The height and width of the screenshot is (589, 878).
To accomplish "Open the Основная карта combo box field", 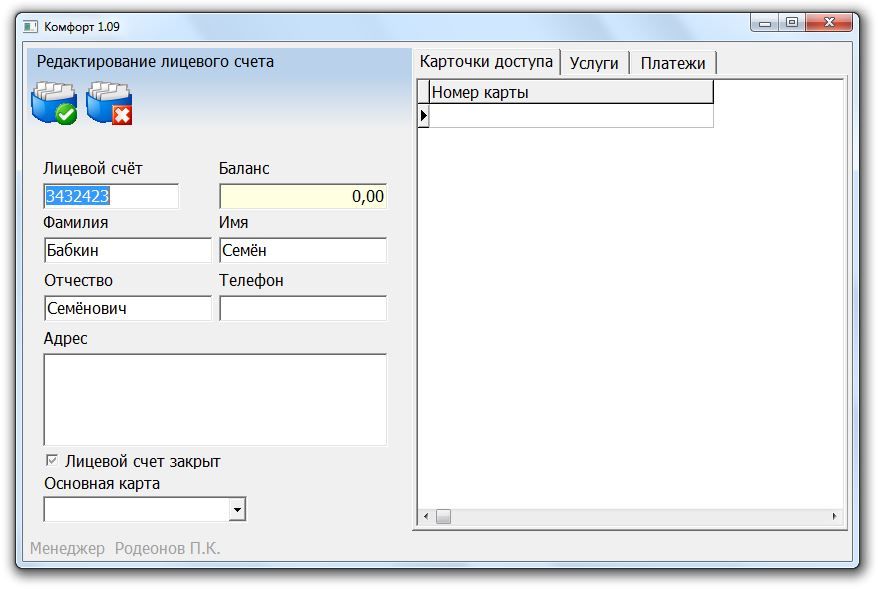I will point(144,509).
